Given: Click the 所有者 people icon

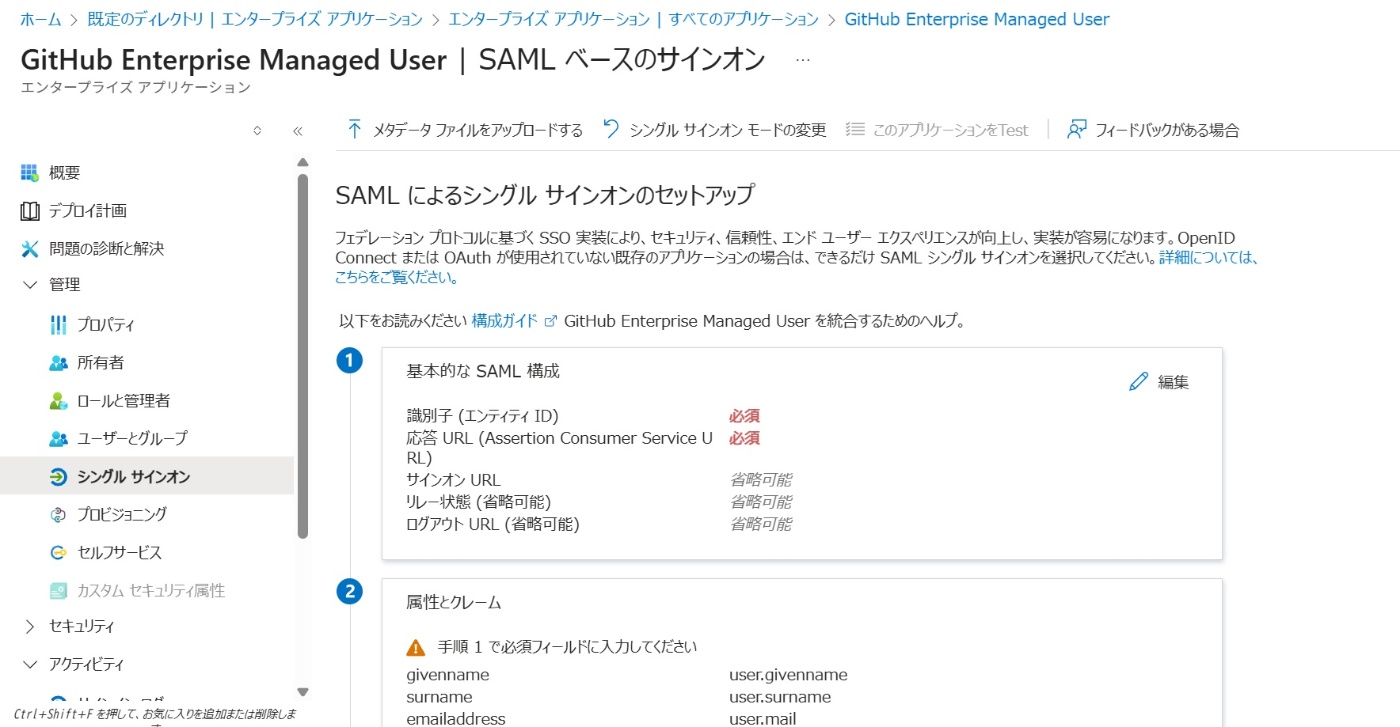Looking at the screenshot, I should click(58, 363).
